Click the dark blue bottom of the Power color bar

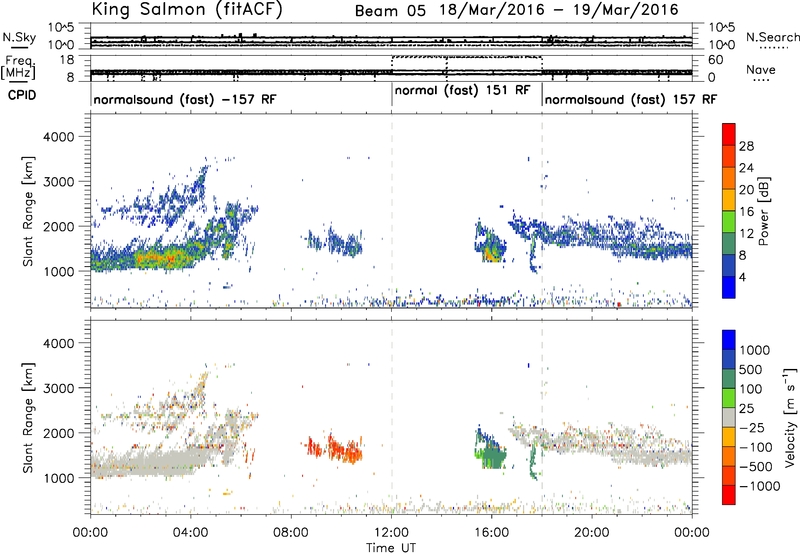coord(729,287)
